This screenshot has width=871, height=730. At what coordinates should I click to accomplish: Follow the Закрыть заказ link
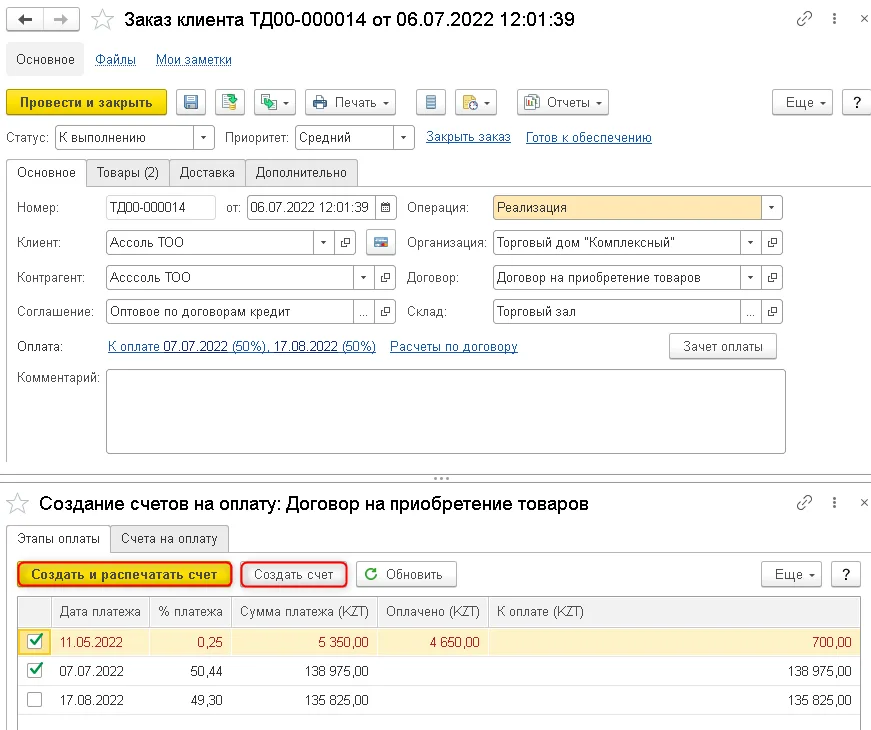tap(468, 137)
